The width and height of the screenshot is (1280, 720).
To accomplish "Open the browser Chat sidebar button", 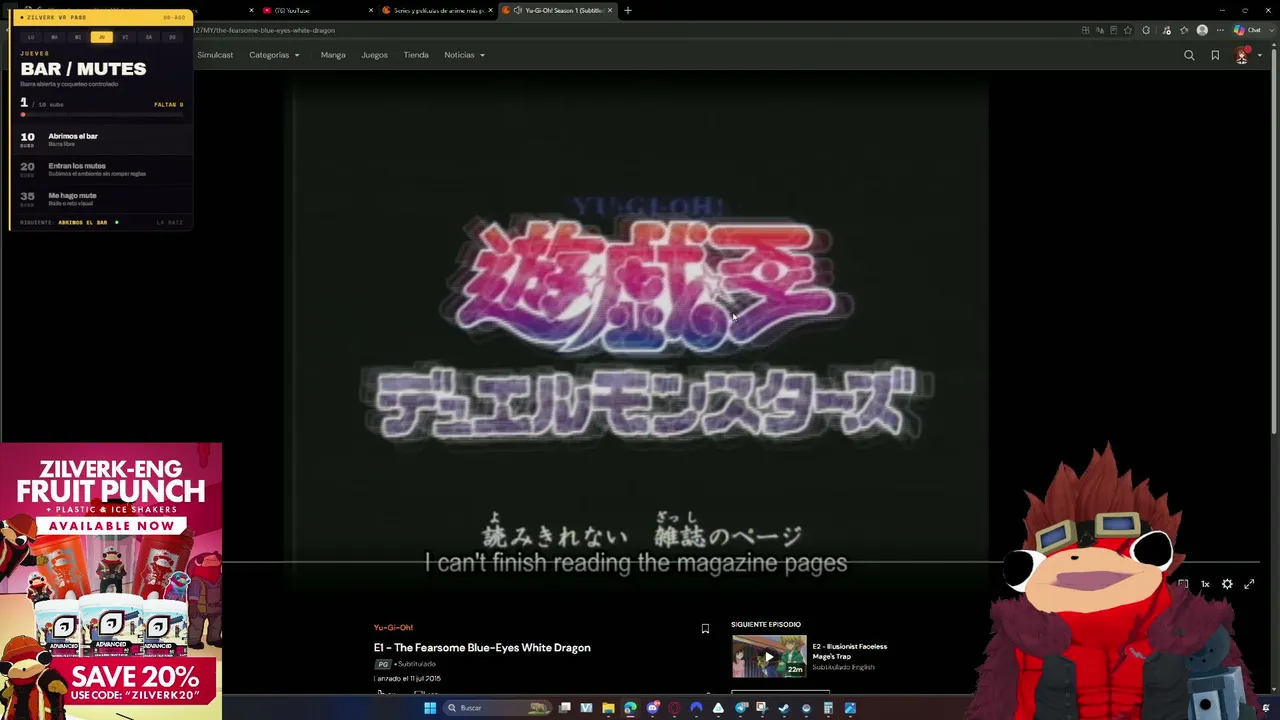I will (1248, 30).
